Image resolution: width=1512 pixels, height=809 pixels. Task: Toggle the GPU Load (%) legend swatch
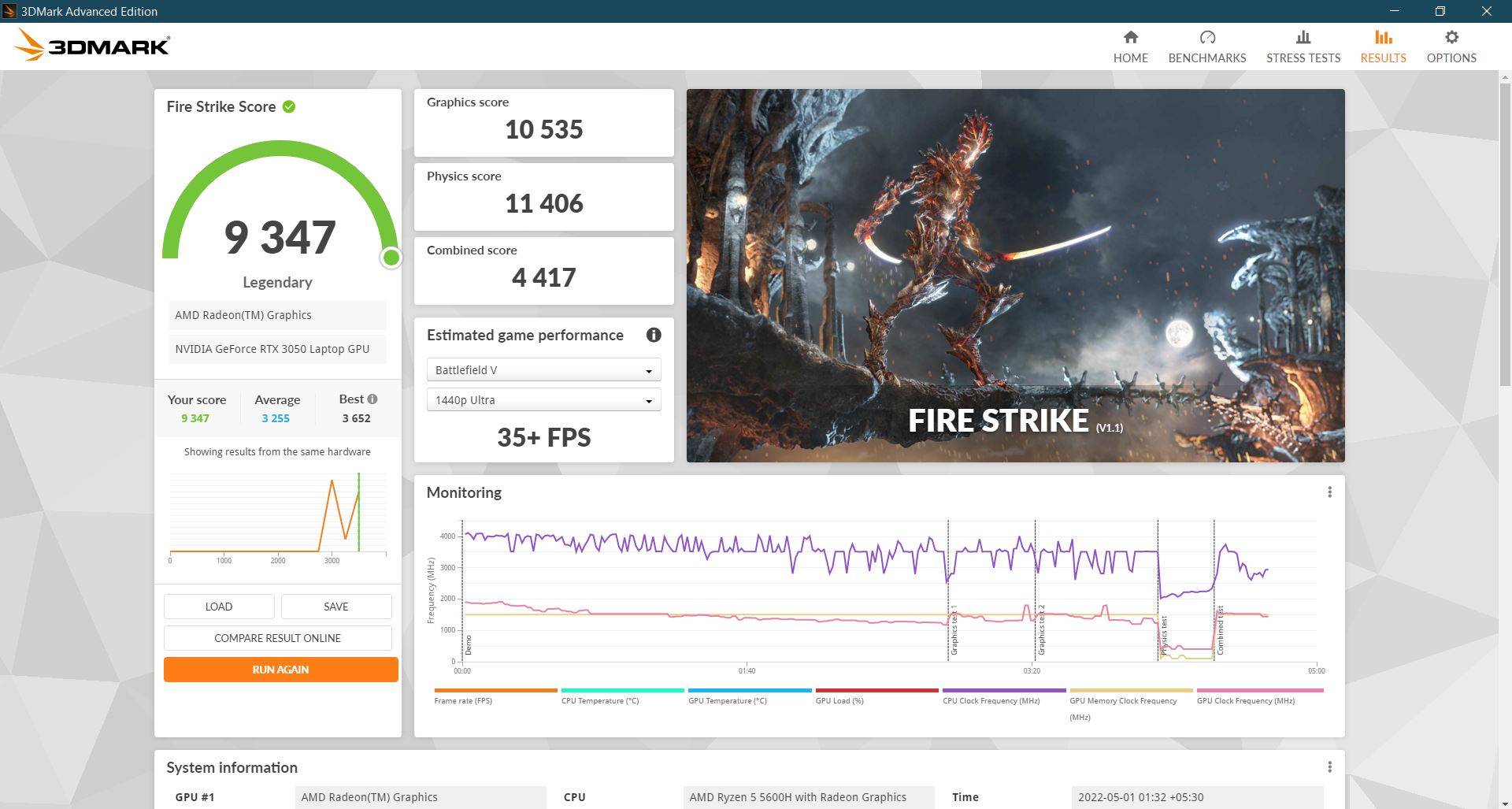[876, 690]
